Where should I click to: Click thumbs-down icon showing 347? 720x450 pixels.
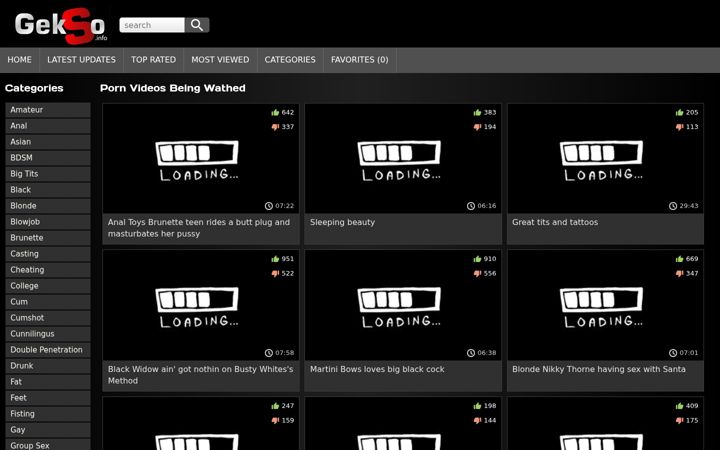tap(679, 274)
